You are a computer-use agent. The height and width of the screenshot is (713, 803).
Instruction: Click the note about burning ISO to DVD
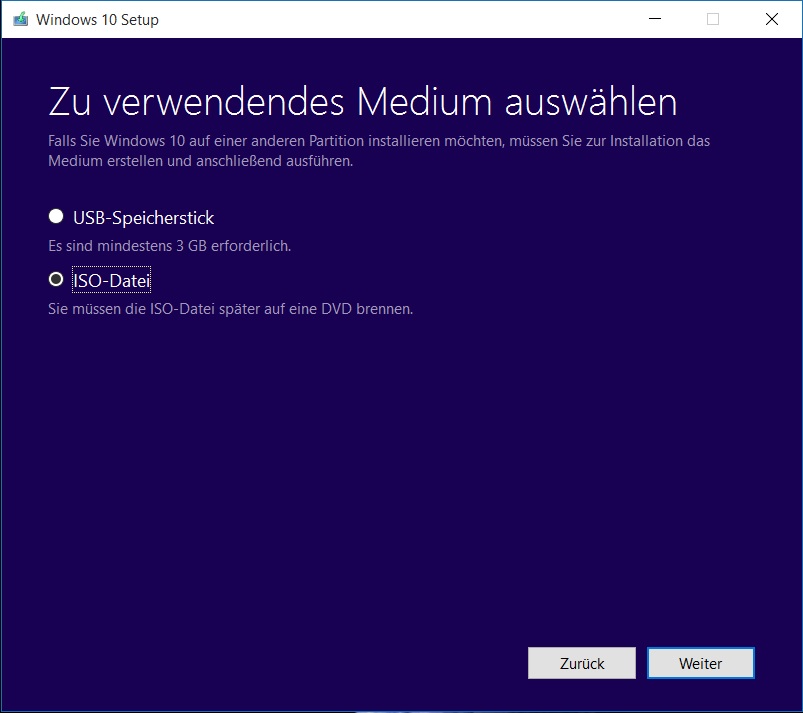(x=230, y=309)
